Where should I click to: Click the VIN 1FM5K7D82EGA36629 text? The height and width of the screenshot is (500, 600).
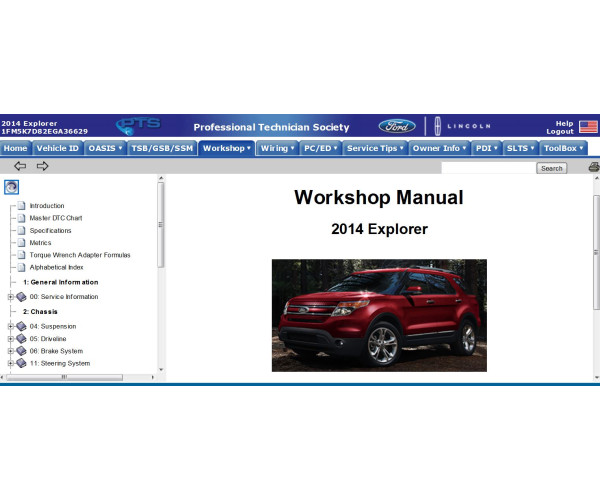coord(44,131)
